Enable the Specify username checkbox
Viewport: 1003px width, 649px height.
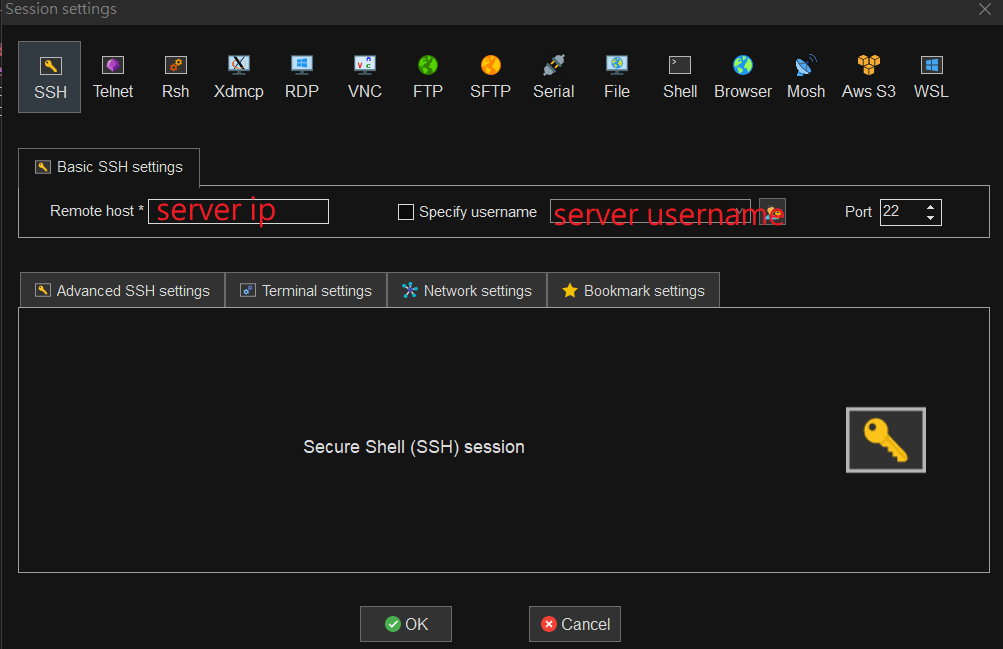point(406,212)
